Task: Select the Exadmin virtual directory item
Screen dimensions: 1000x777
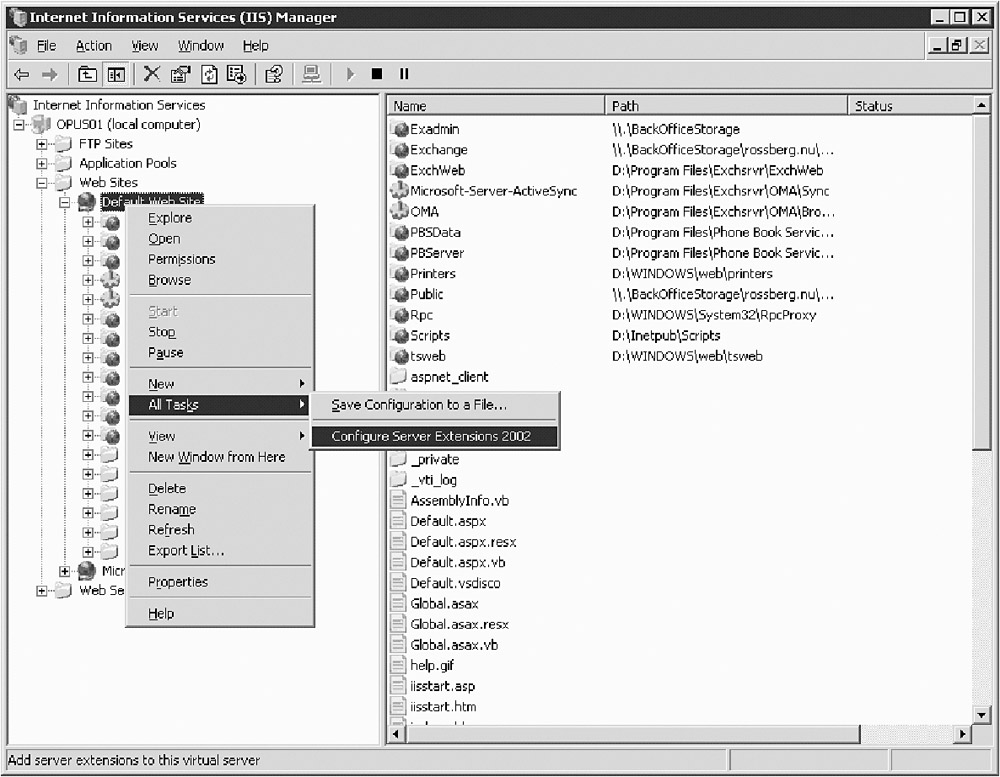Action: point(434,129)
